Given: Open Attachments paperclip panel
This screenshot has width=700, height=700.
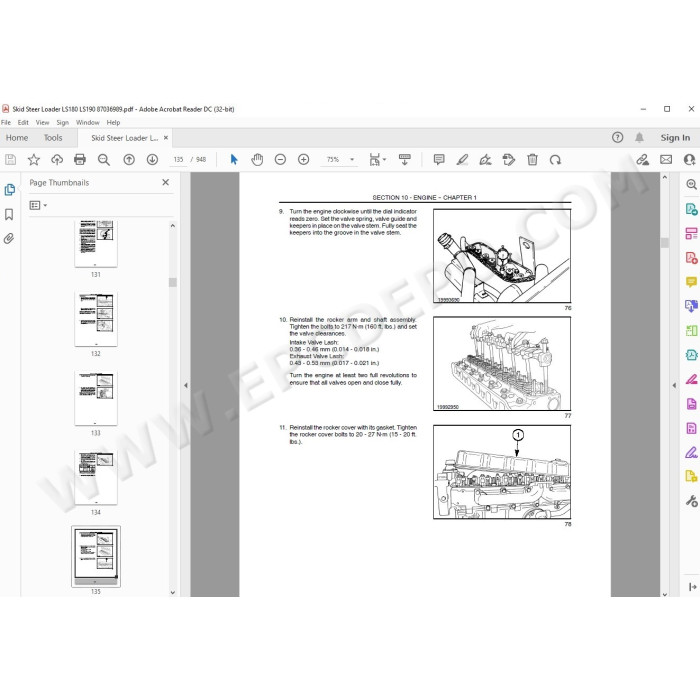Looking at the screenshot, I should coord(9,239).
